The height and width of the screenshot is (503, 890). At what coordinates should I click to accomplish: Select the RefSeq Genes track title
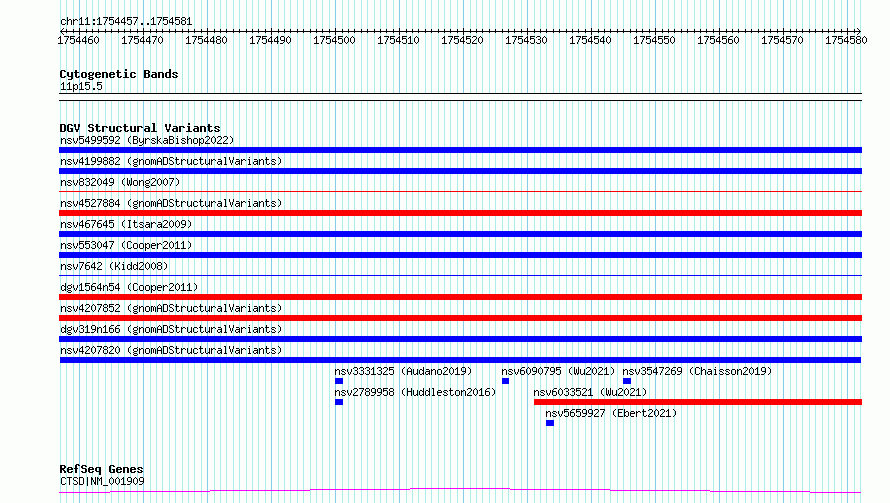(102, 470)
